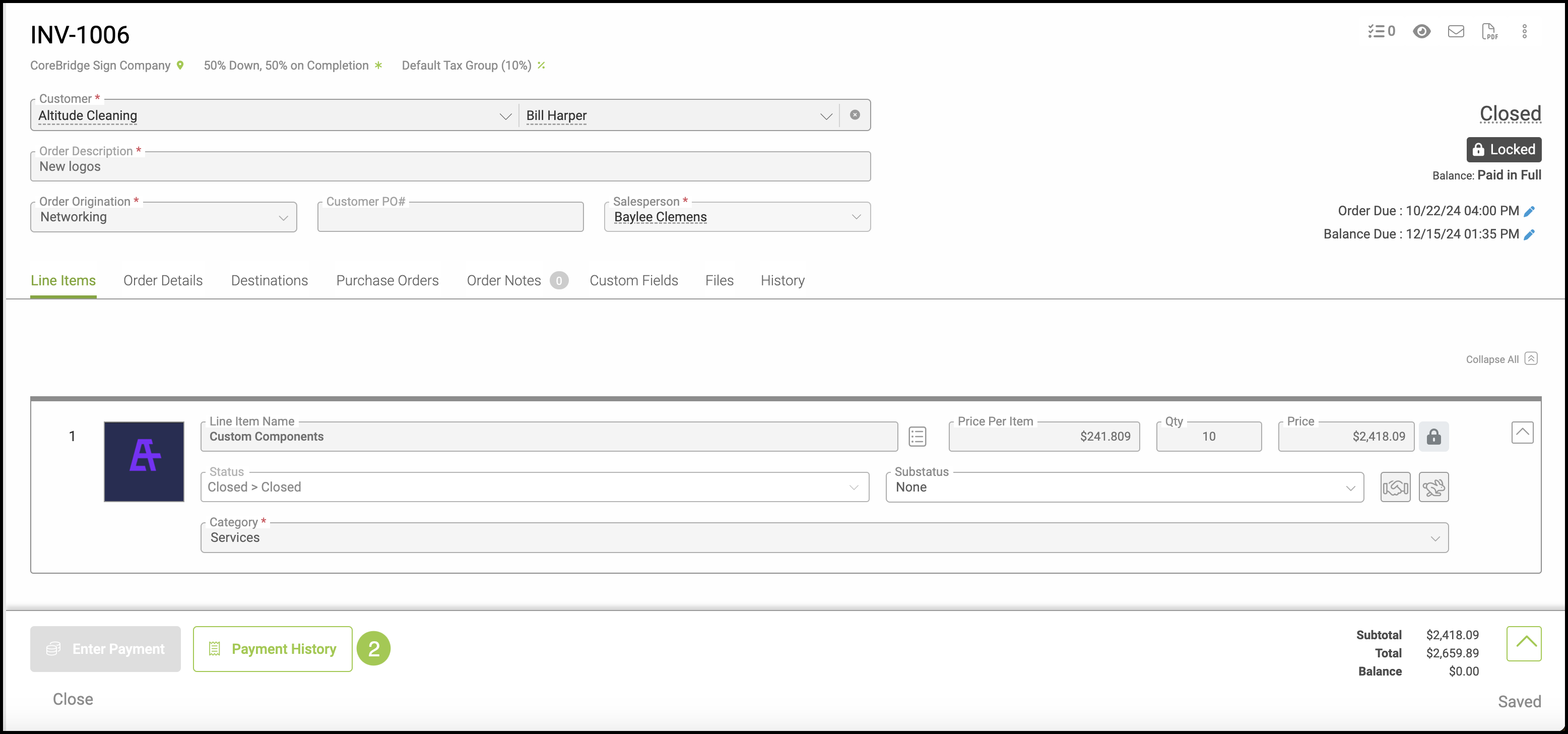Open the History tab
The image size is (1568, 734).
pos(782,280)
